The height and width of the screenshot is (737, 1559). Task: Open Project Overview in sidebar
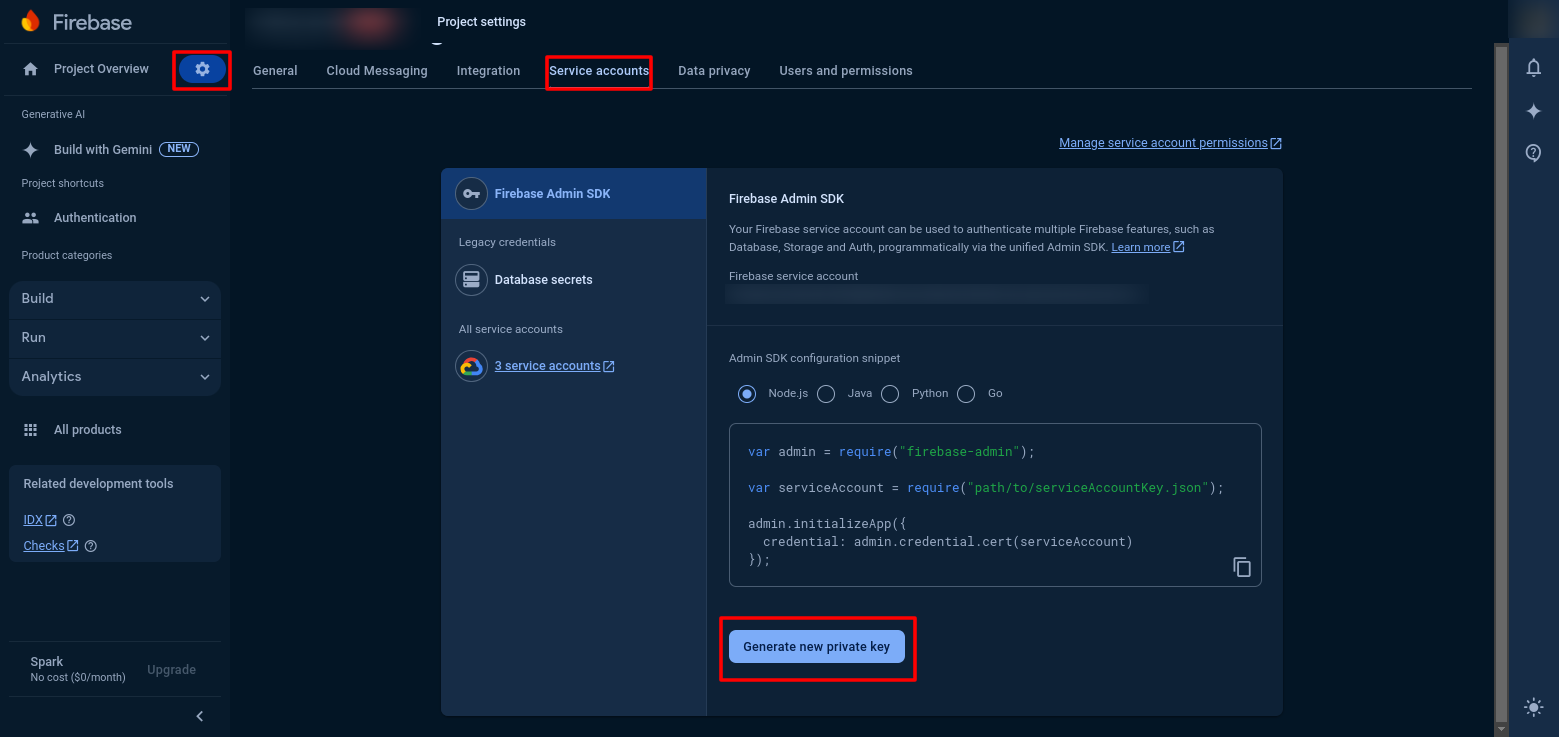point(101,69)
